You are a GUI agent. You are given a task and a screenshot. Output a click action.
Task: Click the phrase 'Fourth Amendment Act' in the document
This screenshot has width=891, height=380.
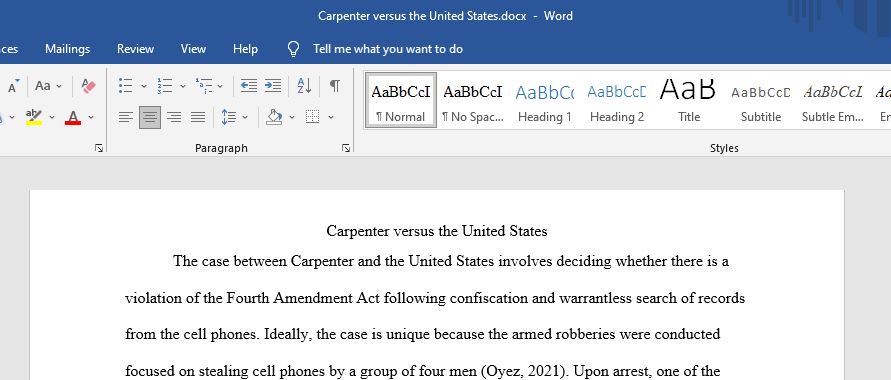click(304, 298)
